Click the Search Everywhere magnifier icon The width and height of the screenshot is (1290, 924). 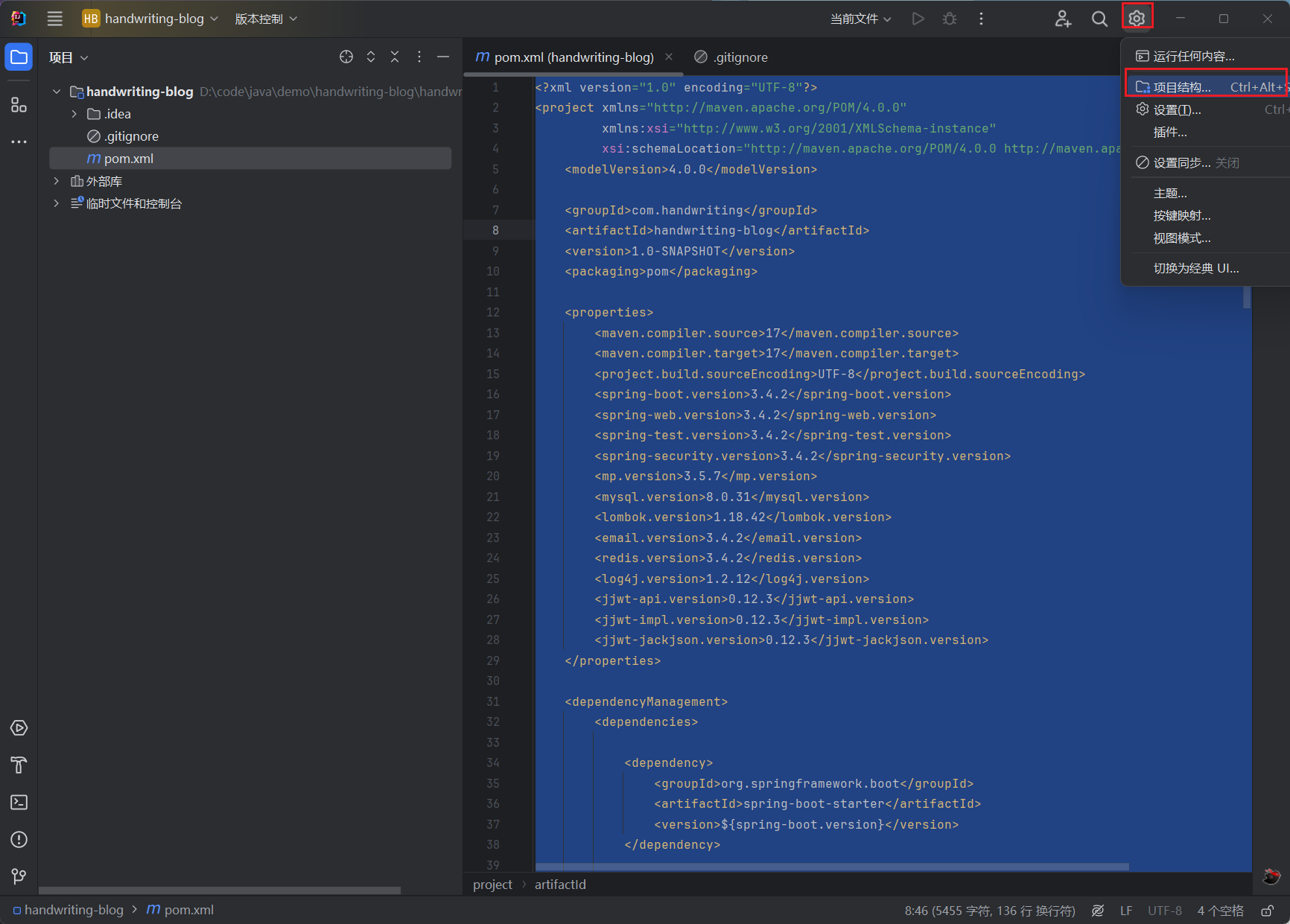click(1099, 19)
